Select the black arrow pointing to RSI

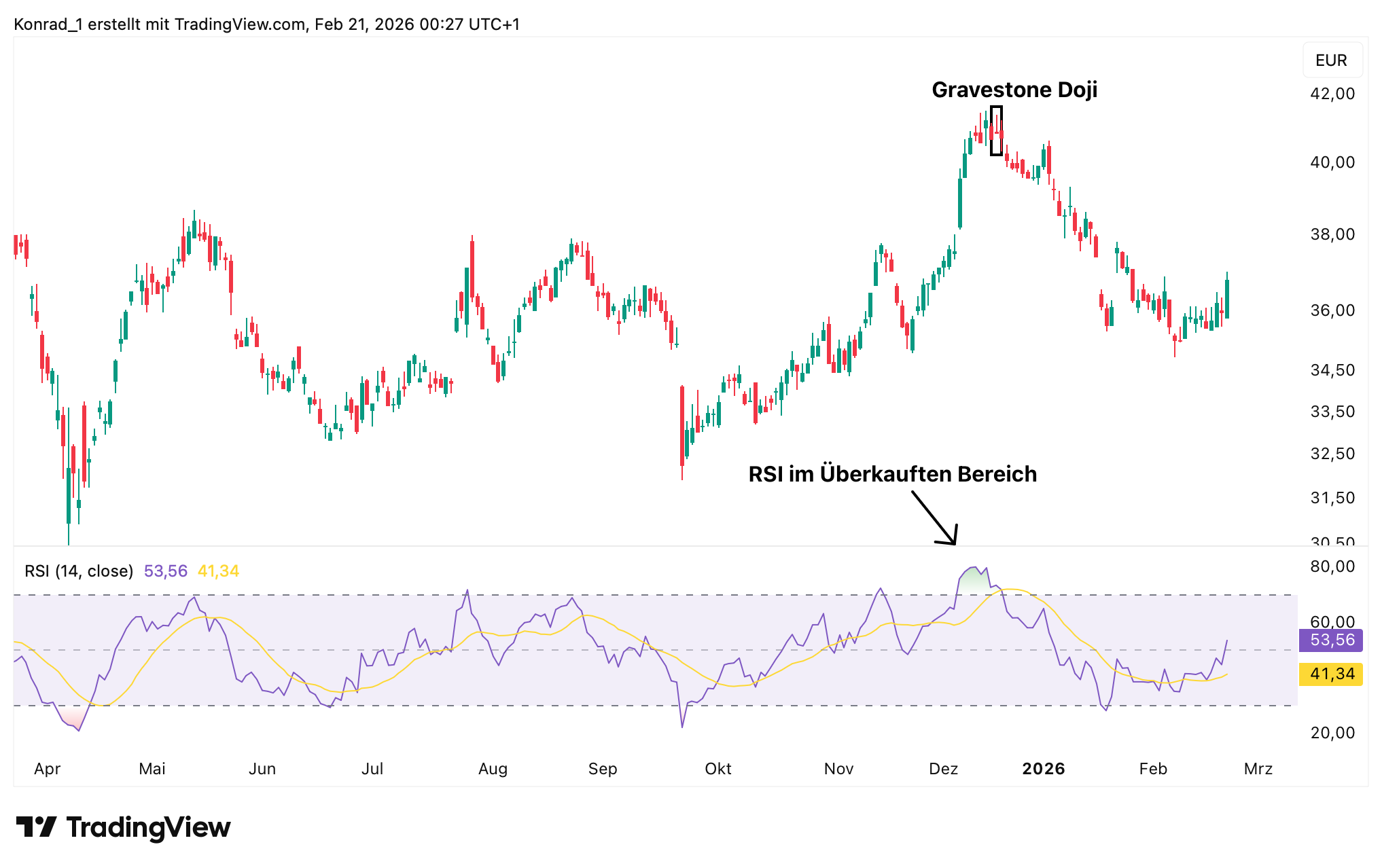[935, 518]
